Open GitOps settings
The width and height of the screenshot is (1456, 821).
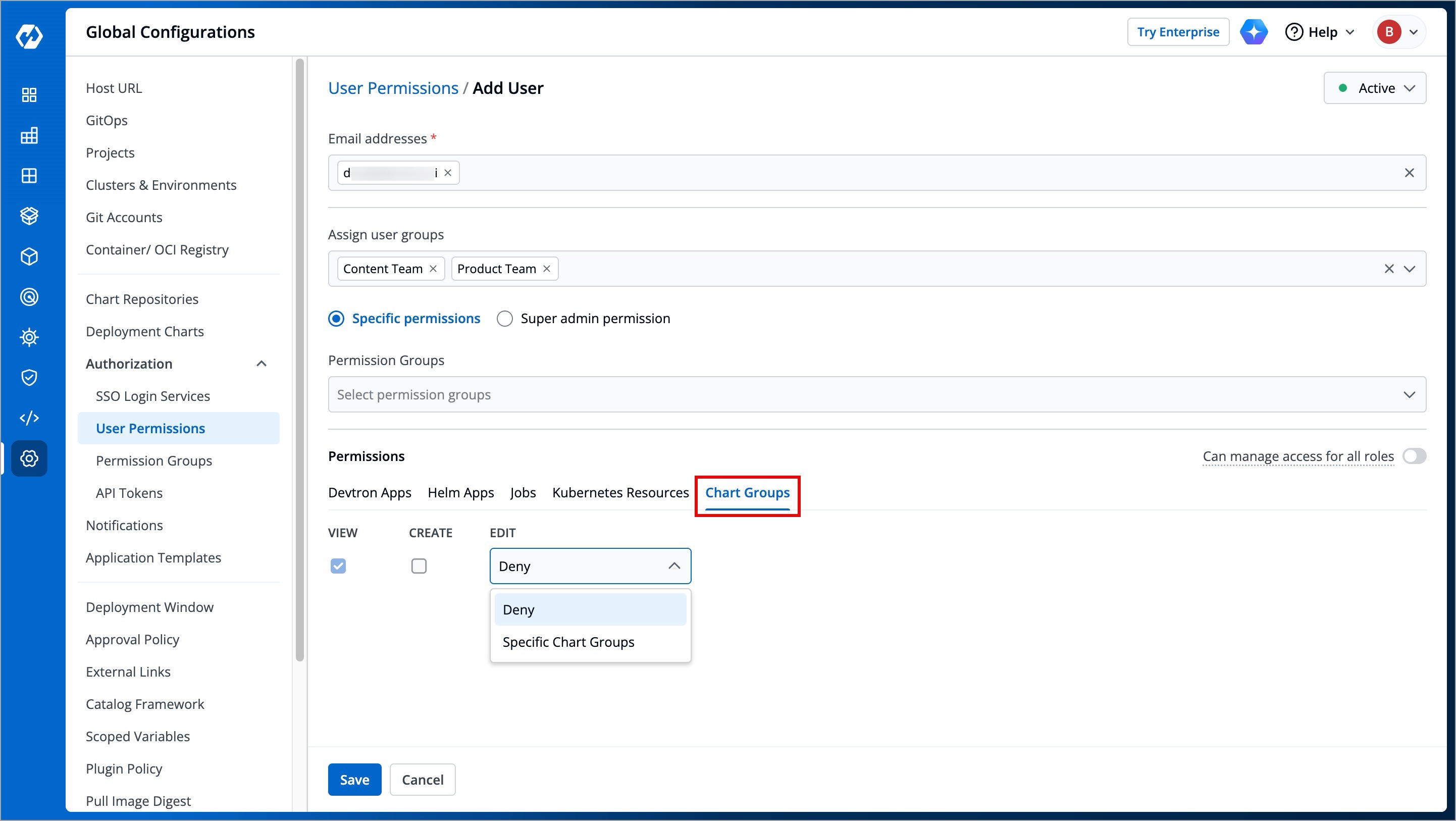click(x=106, y=121)
